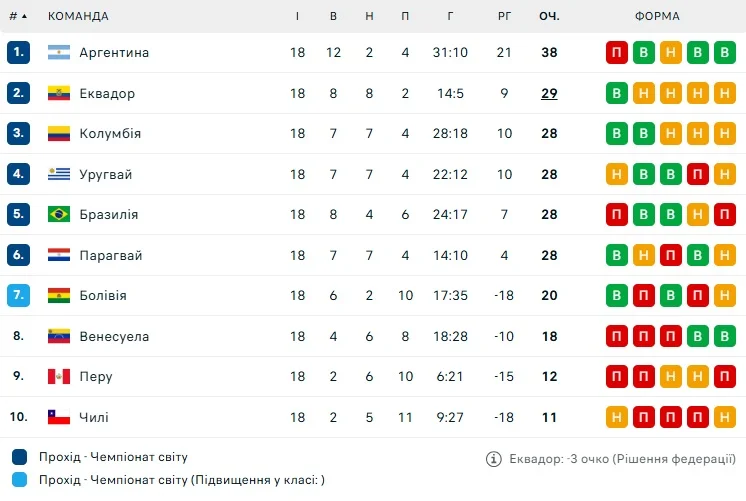746x501 pixels.
Task: Click the Brazil flag icon
Action: (59, 215)
